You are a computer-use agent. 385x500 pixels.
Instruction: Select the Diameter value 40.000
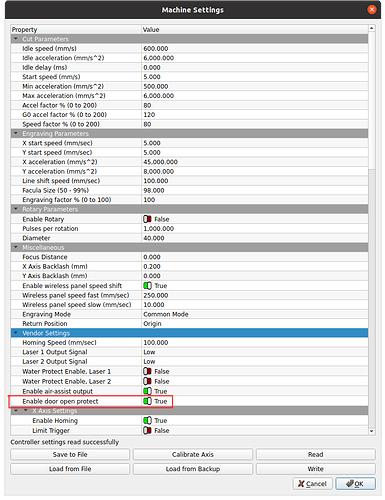tap(154, 238)
